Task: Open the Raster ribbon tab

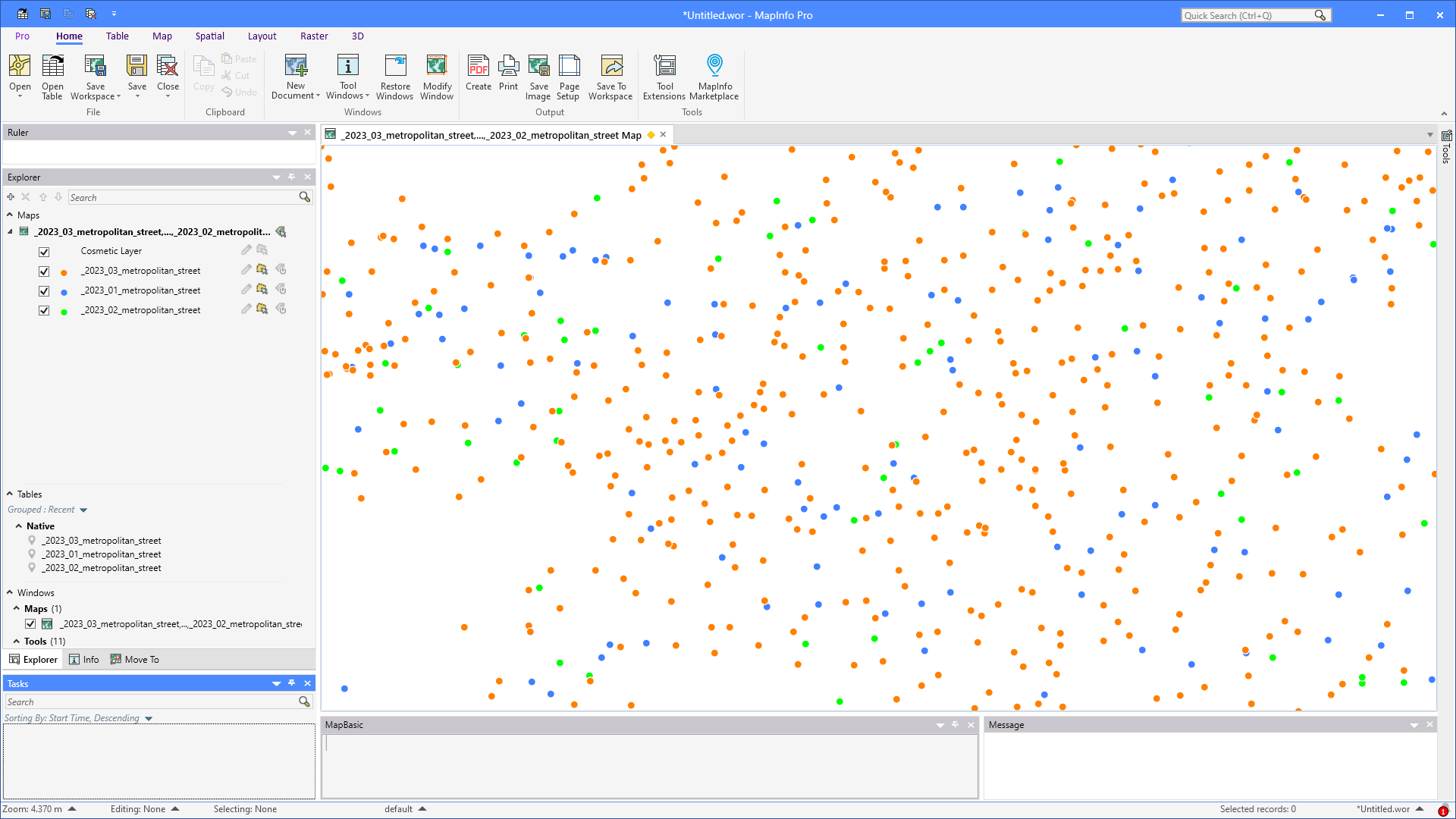Action: (314, 36)
